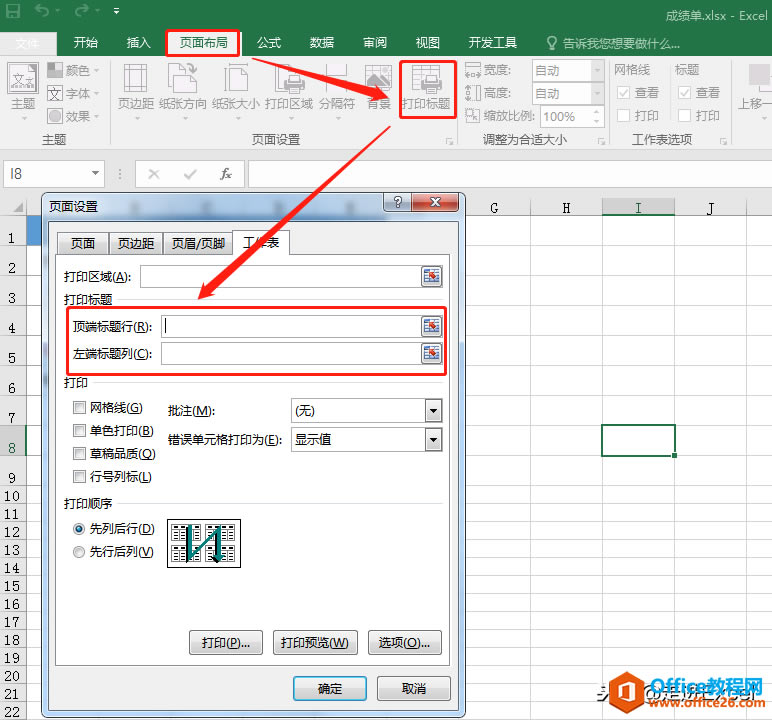Toggle 标题 打印 checkbox in ribbon
Screen dimensions: 772x720
684,115
